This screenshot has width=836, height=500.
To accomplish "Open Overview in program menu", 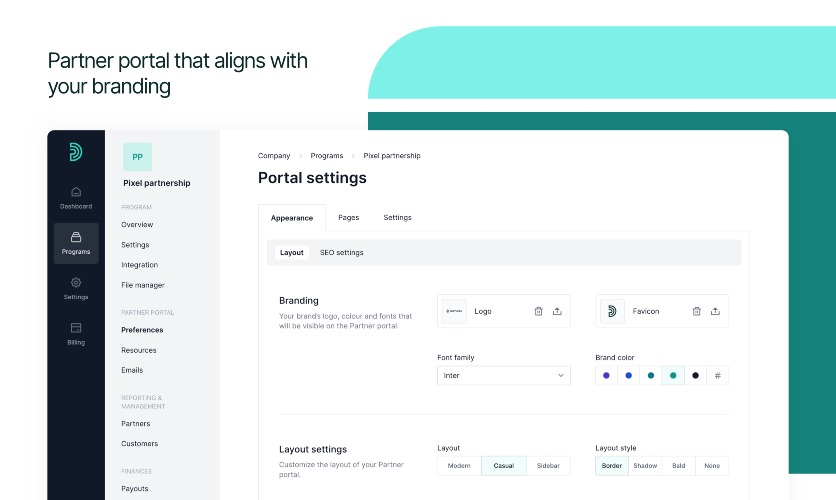I will (x=137, y=224).
